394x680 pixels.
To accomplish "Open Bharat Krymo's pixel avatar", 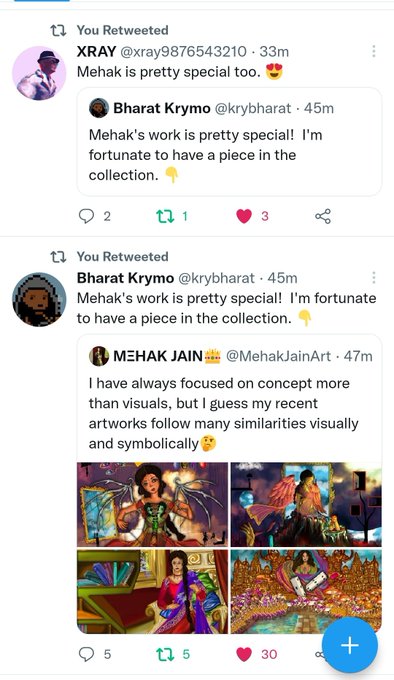I will coord(39,300).
